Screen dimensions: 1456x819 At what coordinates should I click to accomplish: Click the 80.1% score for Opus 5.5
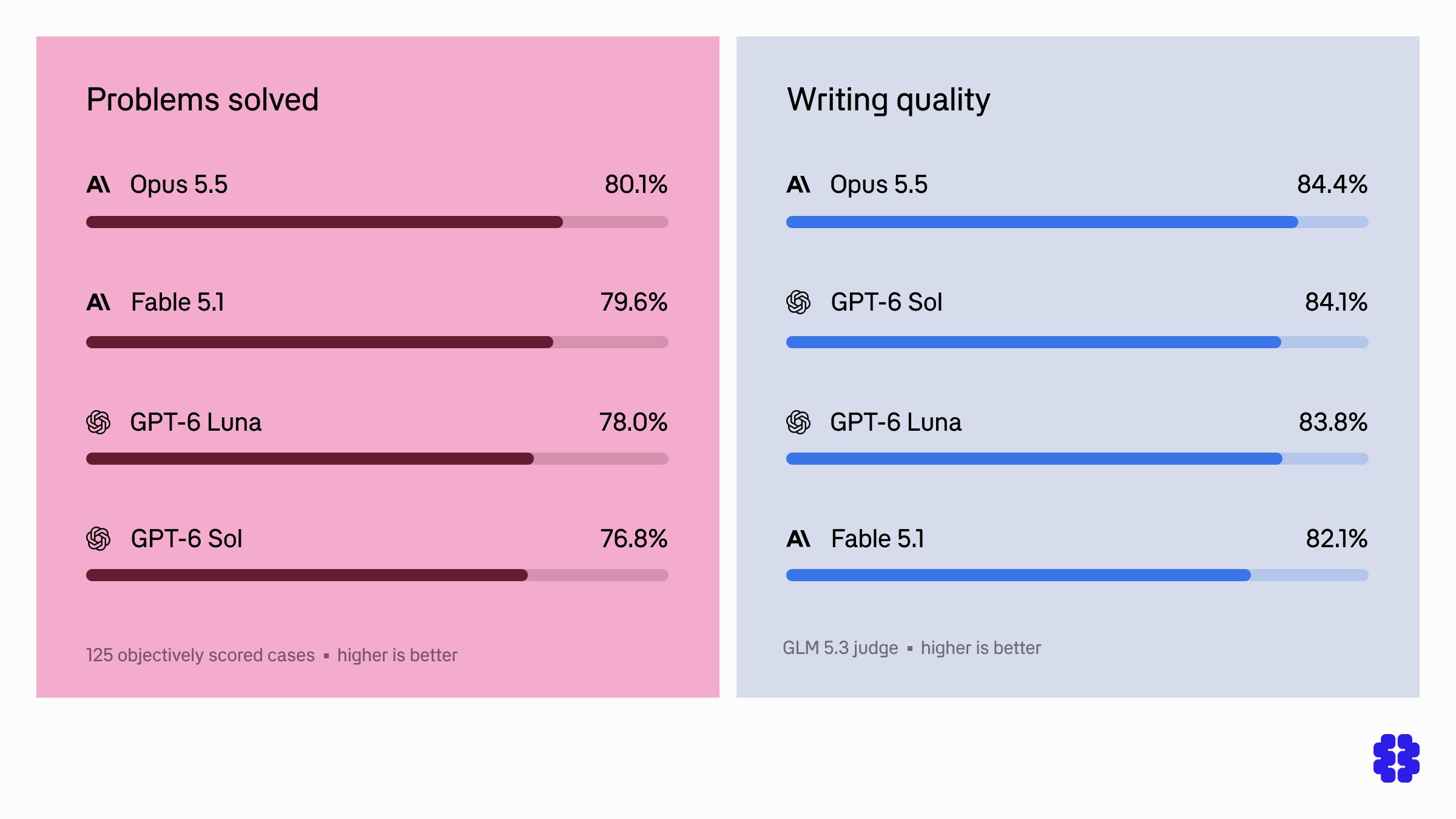(636, 184)
